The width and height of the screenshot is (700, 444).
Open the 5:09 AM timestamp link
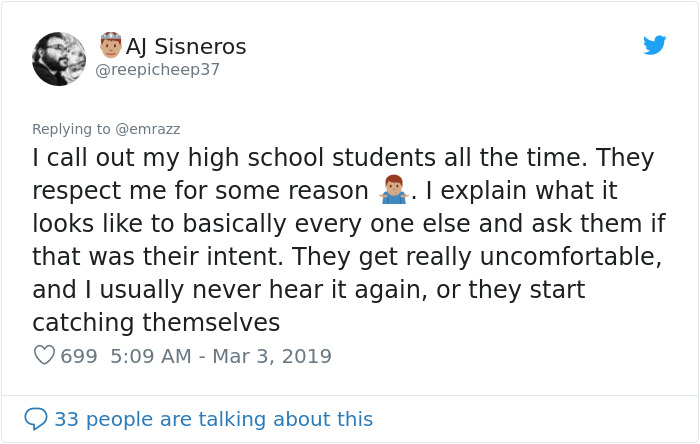(150, 356)
